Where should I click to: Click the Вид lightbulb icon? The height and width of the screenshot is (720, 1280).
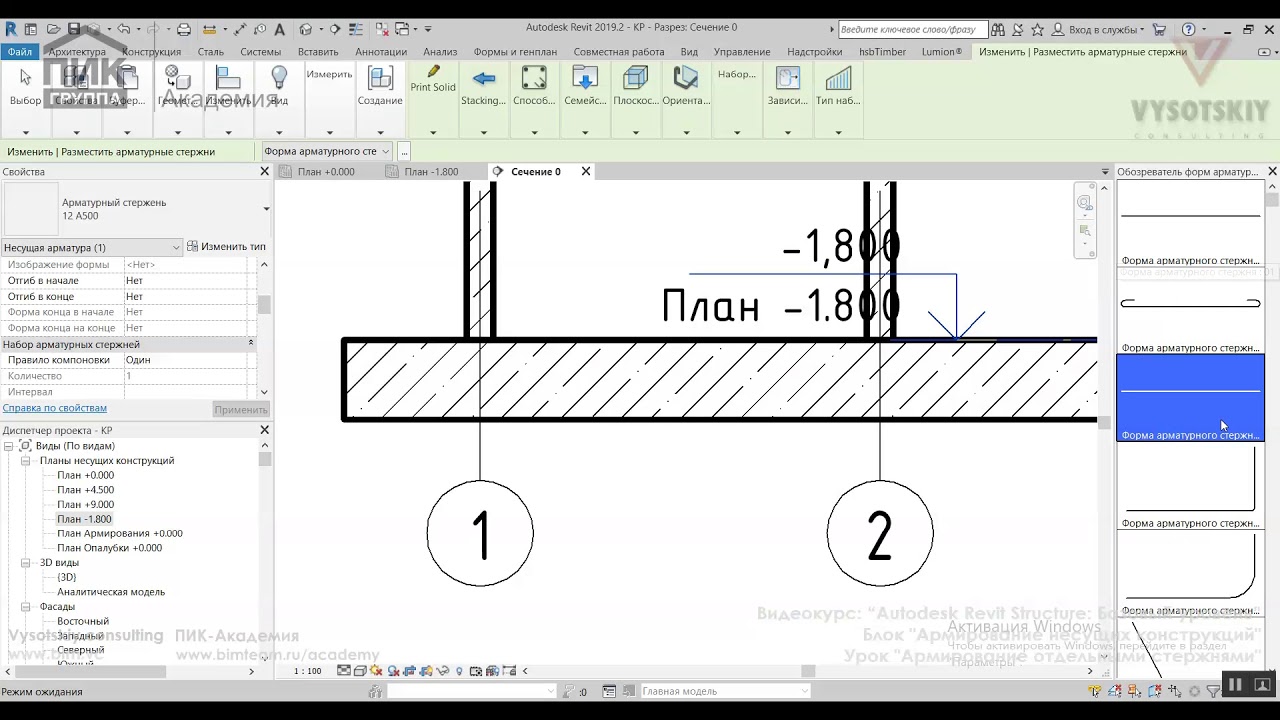(279, 78)
